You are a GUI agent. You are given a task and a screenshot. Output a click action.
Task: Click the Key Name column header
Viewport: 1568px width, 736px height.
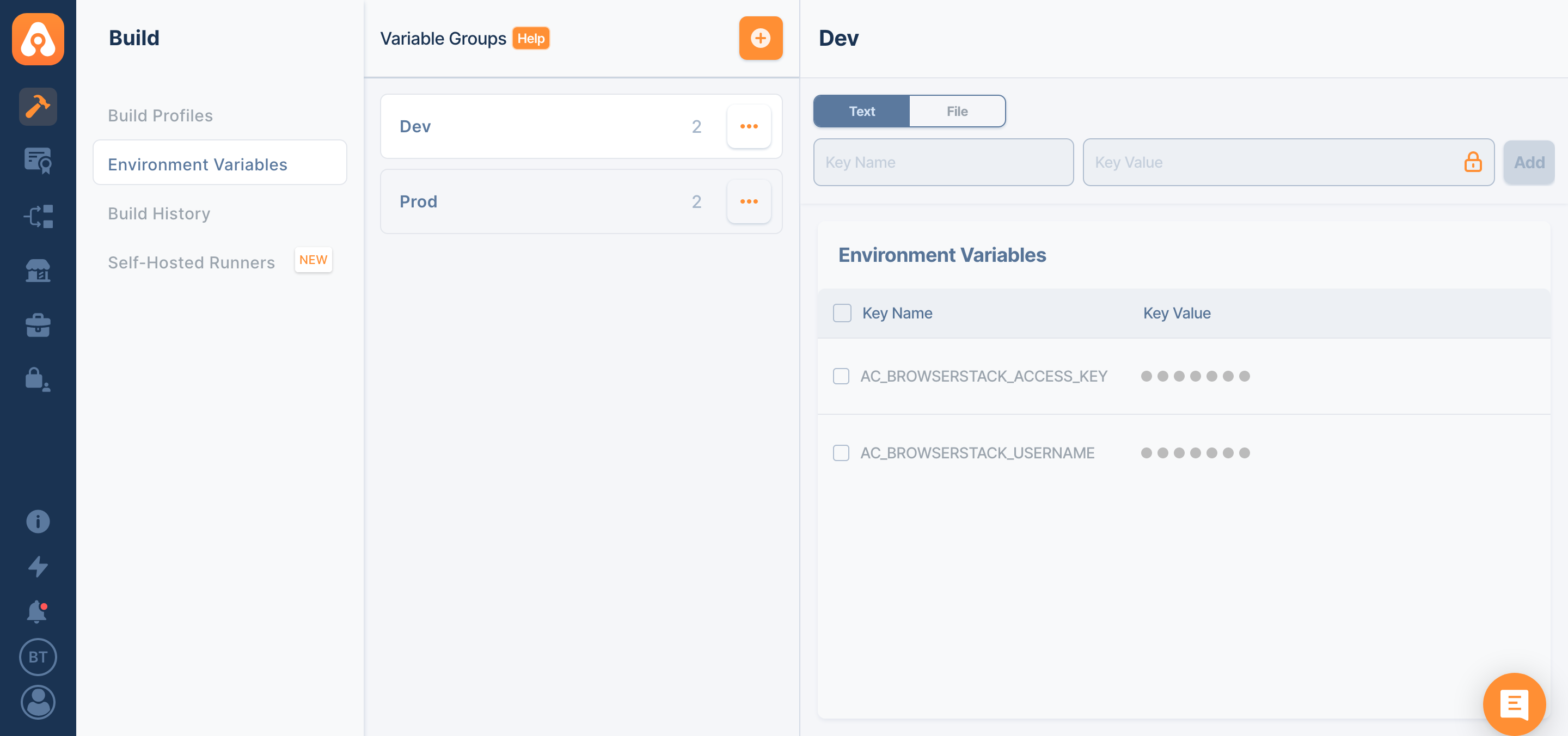pyautogui.click(x=897, y=313)
